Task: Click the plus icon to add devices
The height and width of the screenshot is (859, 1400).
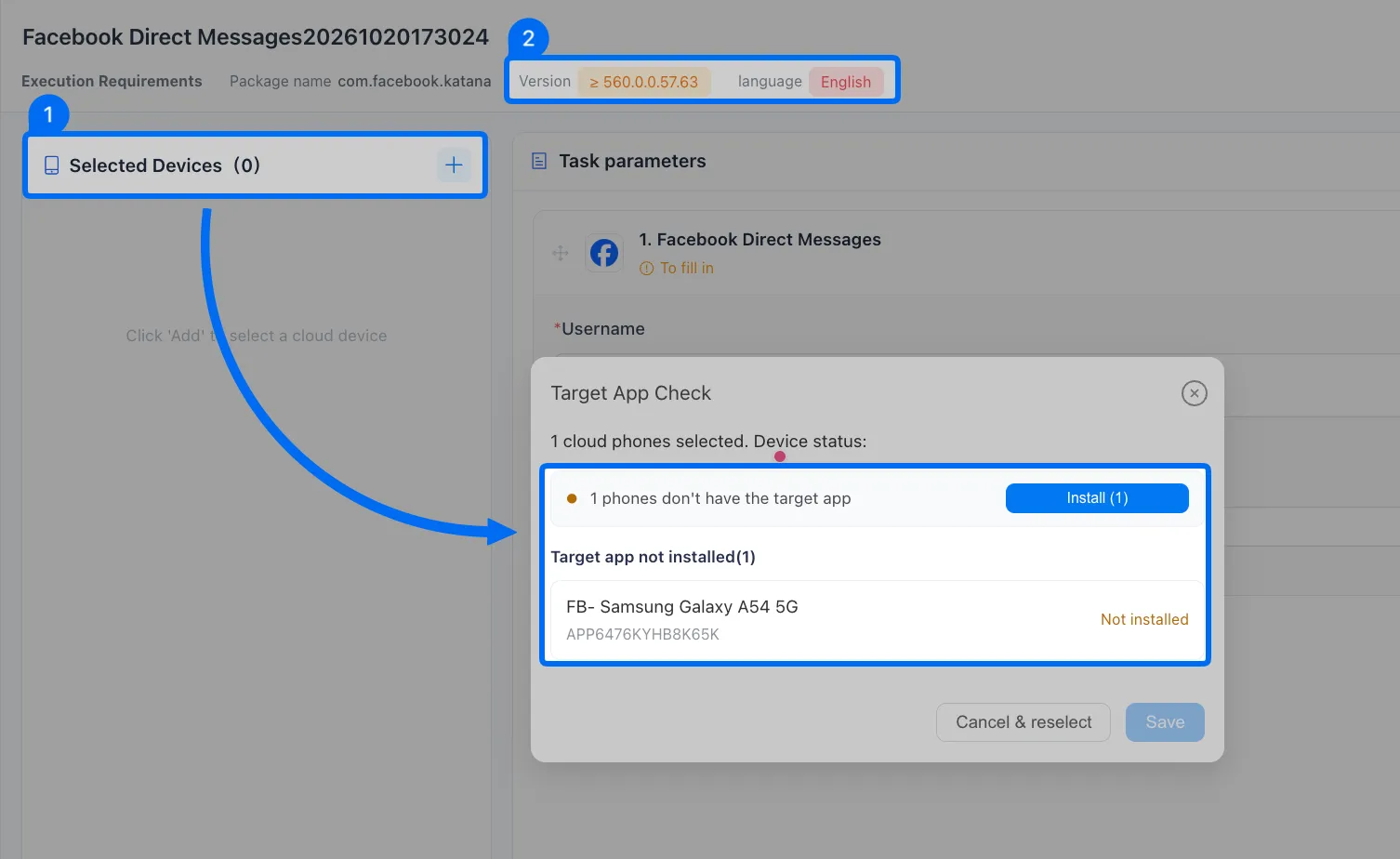Action: (x=454, y=165)
